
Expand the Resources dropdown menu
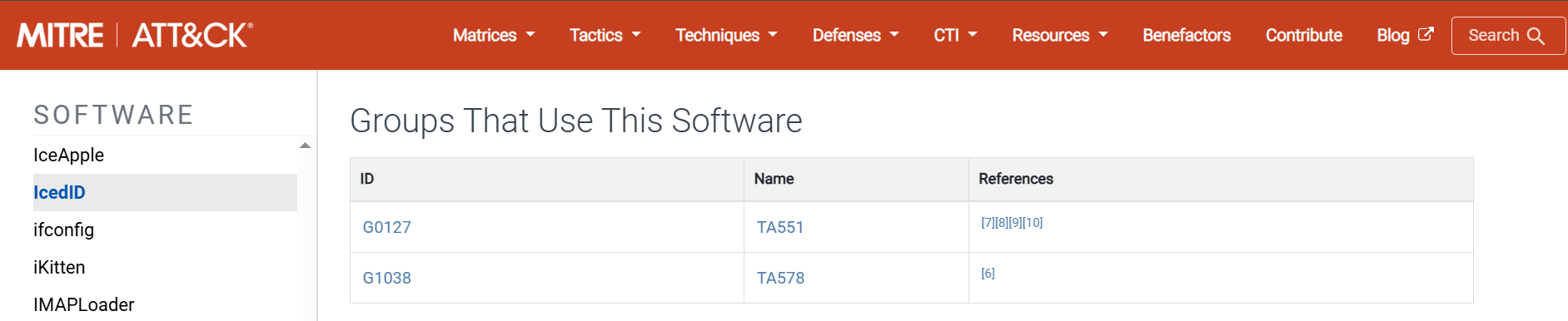click(1059, 35)
